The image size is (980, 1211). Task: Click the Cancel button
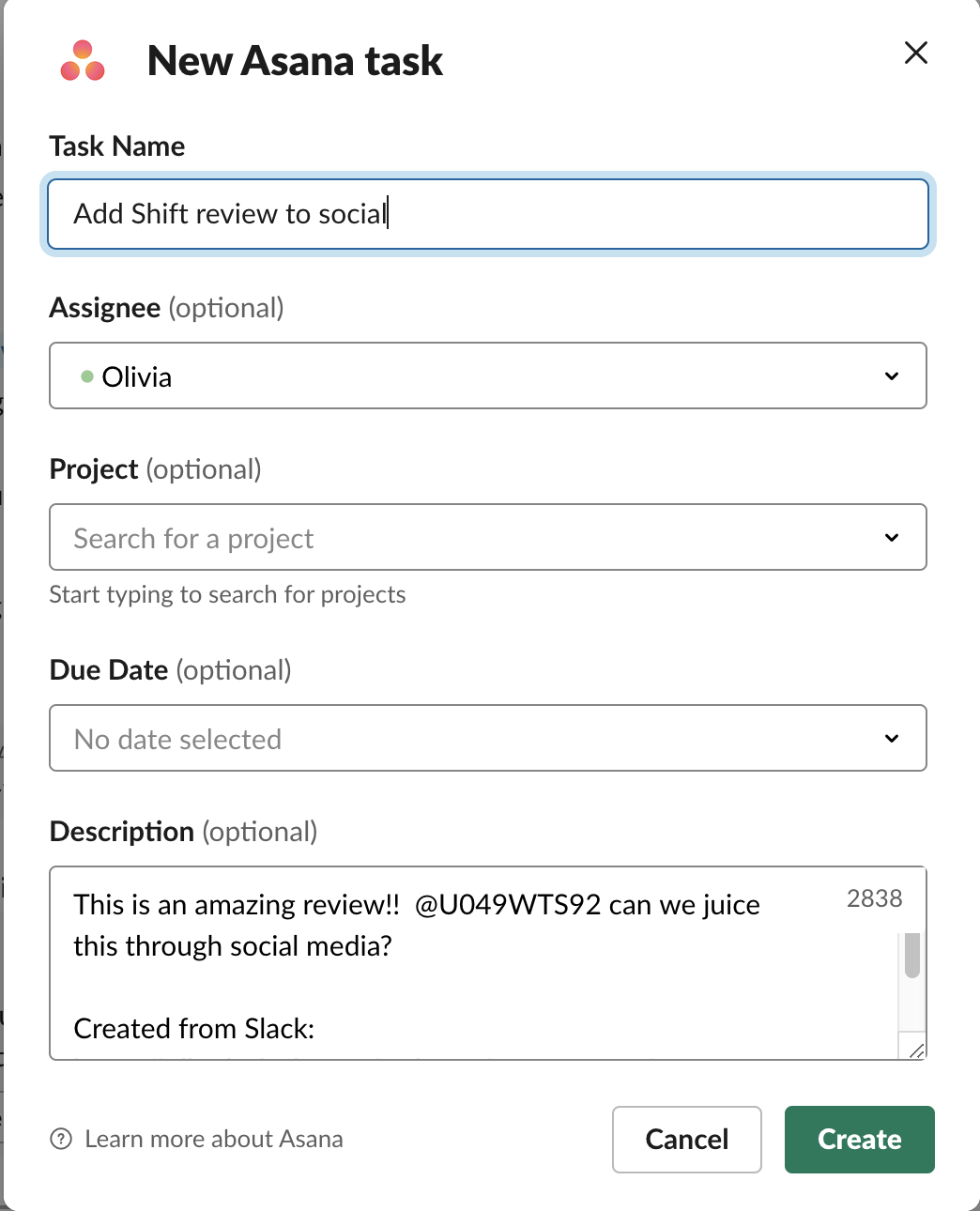click(687, 1140)
